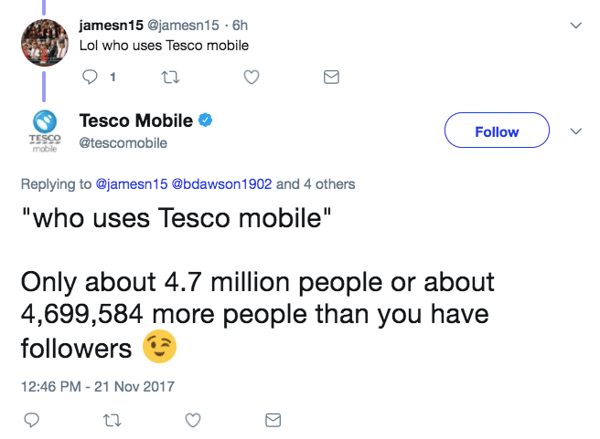The image size is (600, 439).
Task: Reply to jamesn15's tweet
Action: (89, 76)
